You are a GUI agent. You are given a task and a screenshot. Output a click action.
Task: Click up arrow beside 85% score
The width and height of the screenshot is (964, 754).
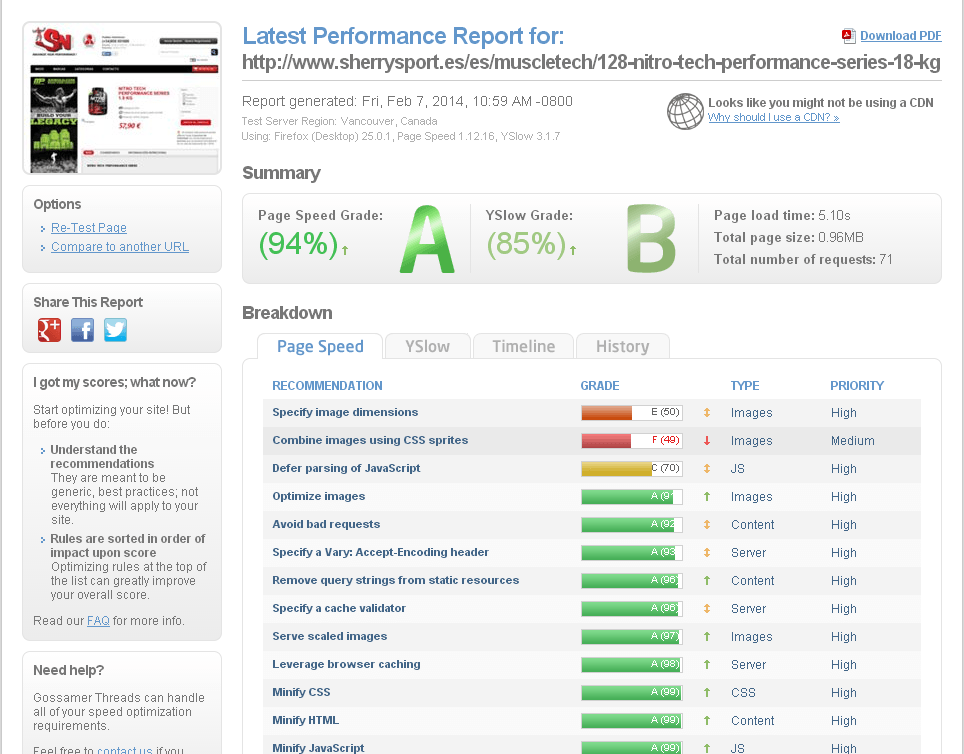click(x=573, y=250)
